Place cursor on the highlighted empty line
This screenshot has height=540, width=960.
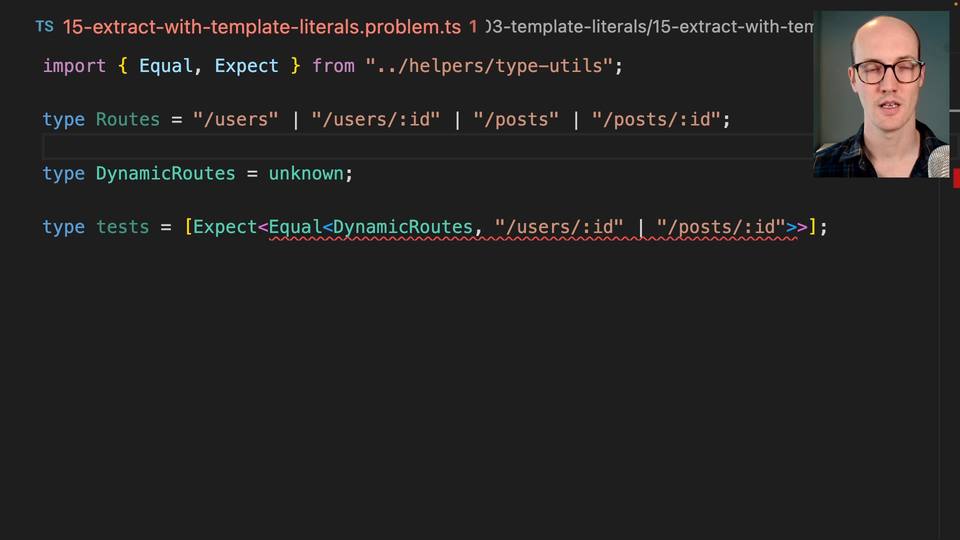pyautogui.click(x=400, y=147)
